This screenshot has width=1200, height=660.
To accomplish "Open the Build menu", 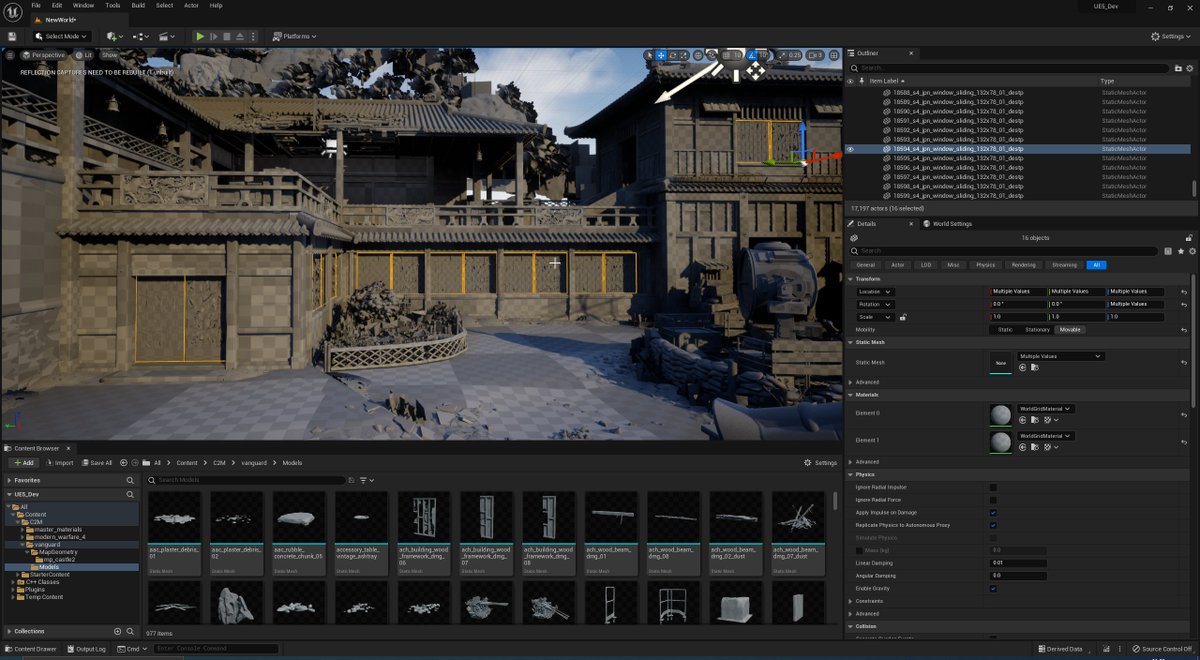I will point(139,5).
